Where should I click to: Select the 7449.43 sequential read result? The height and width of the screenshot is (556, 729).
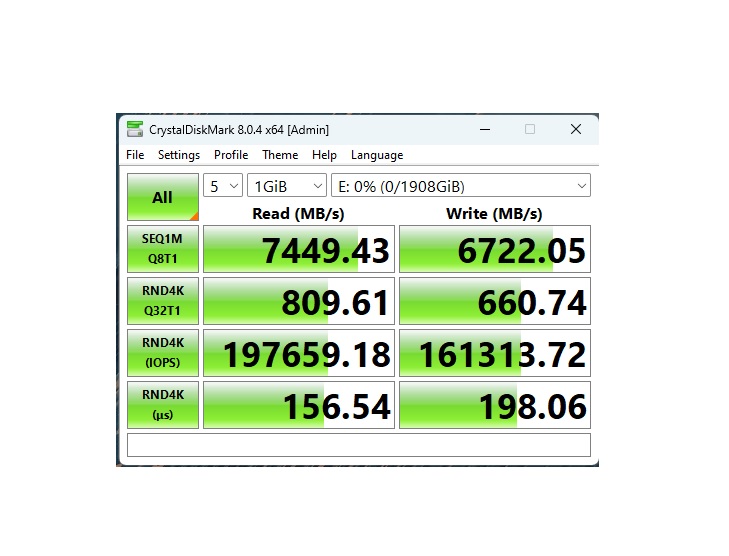[x=299, y=249]
